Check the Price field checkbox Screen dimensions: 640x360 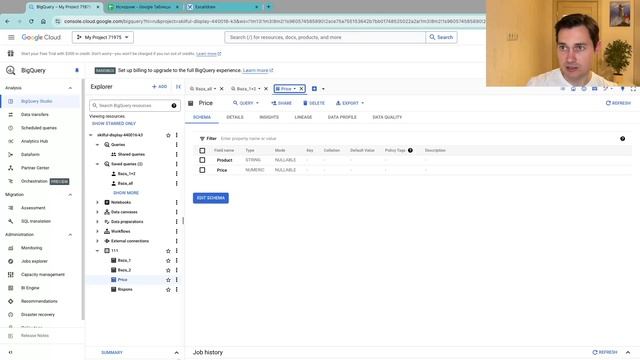point(202,170)
